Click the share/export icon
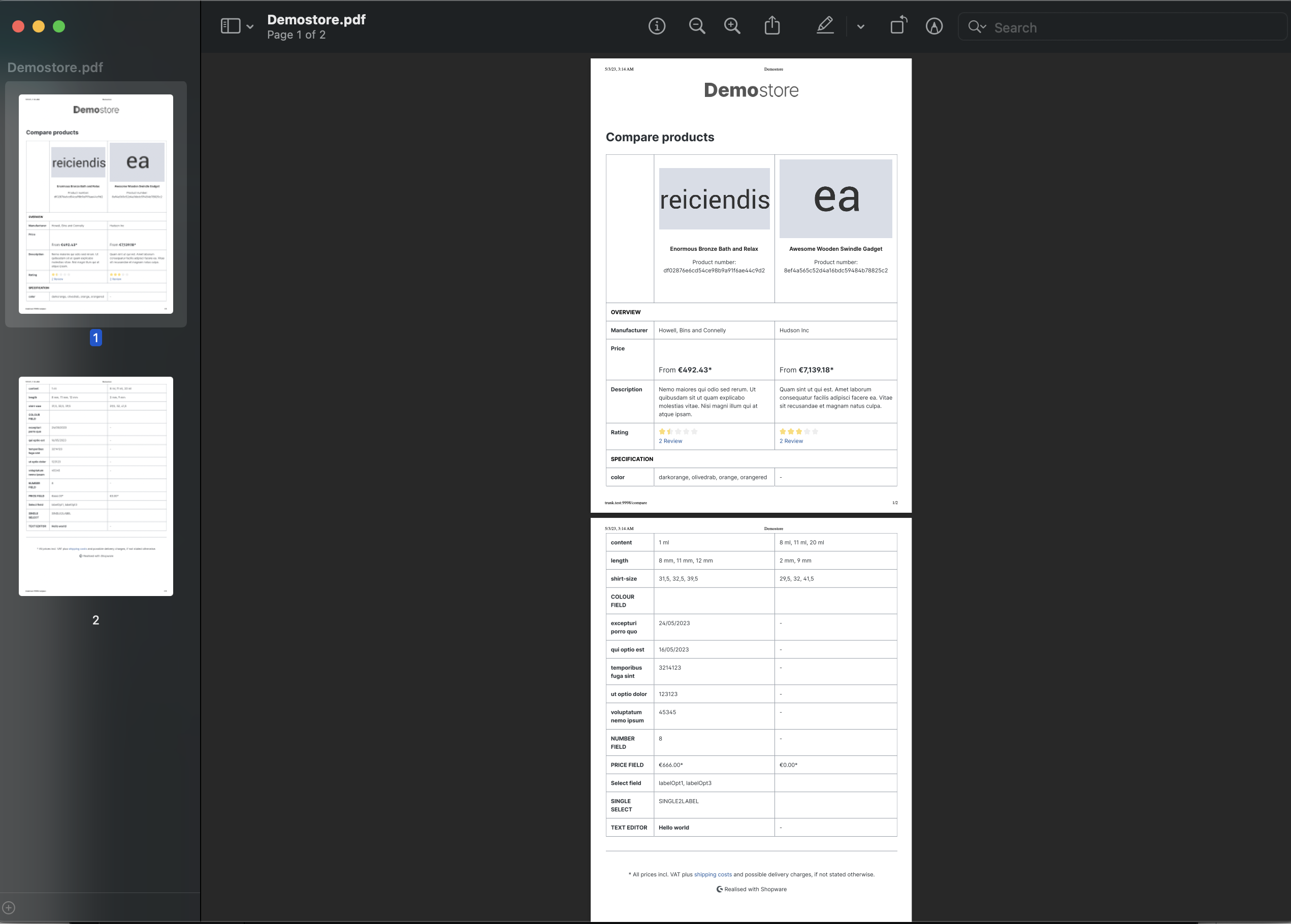Viewport: 1291px width, 924px height. coord(772,27)
